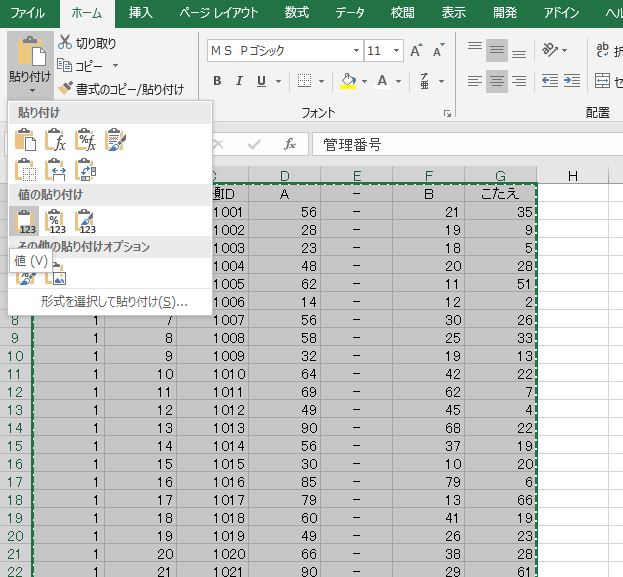The height and width of the screenshot is (577, 623).
Task: Click the Copy command
Action: (x=80, y=66)
